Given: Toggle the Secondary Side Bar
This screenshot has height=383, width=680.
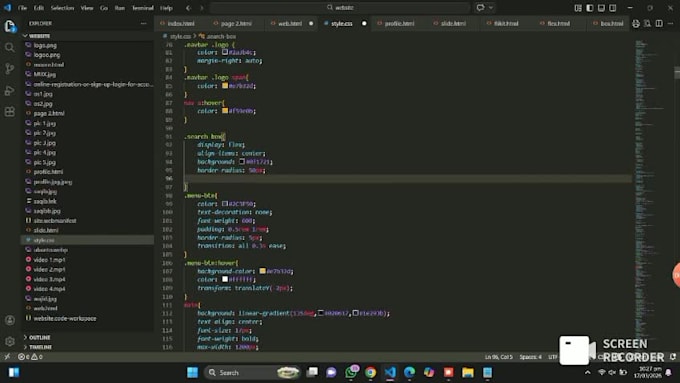Looking at the screenshot, I should pos(612,8).
